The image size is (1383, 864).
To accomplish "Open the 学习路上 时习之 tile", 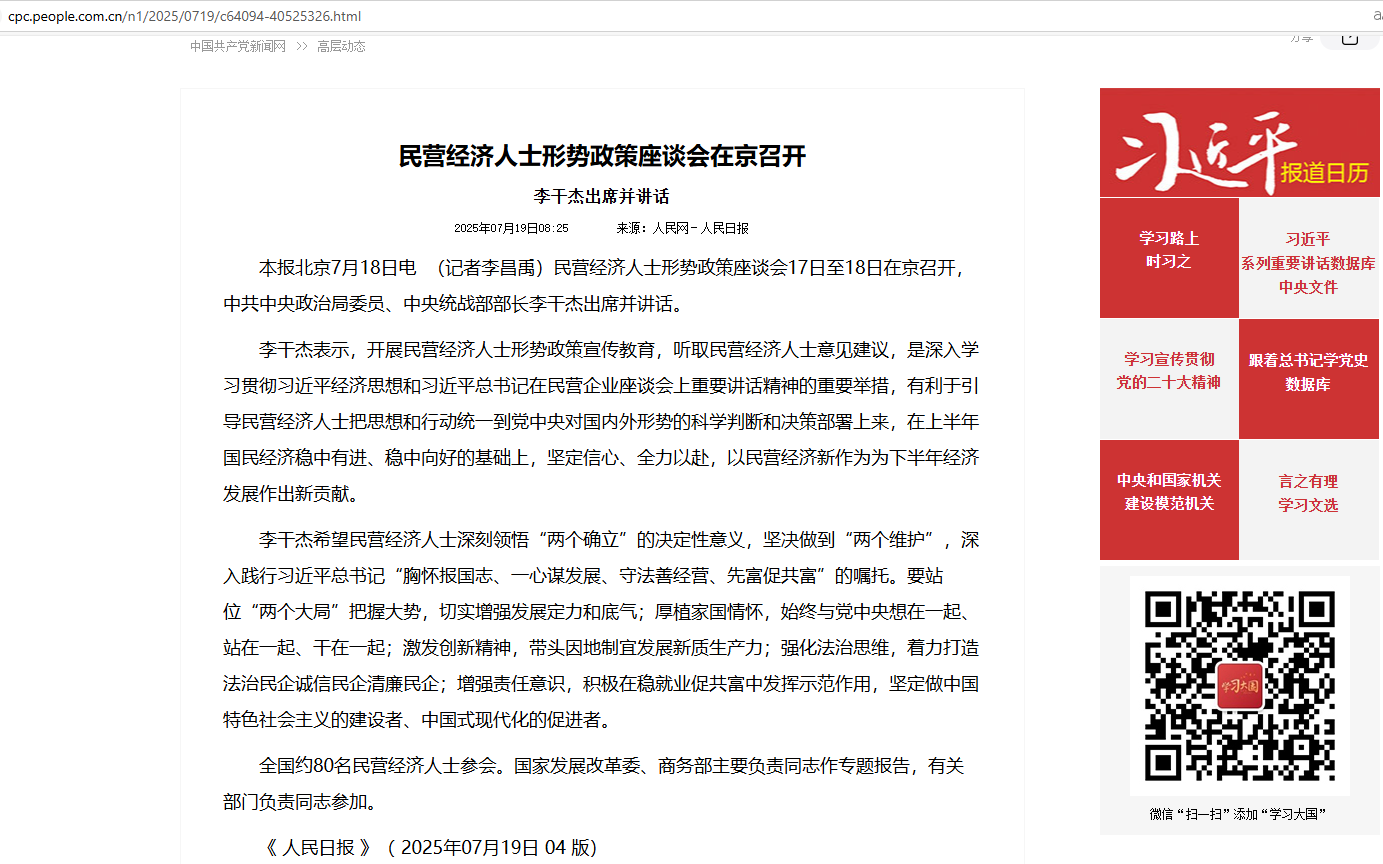I will pyautogui.click(x=1169, y=258).
